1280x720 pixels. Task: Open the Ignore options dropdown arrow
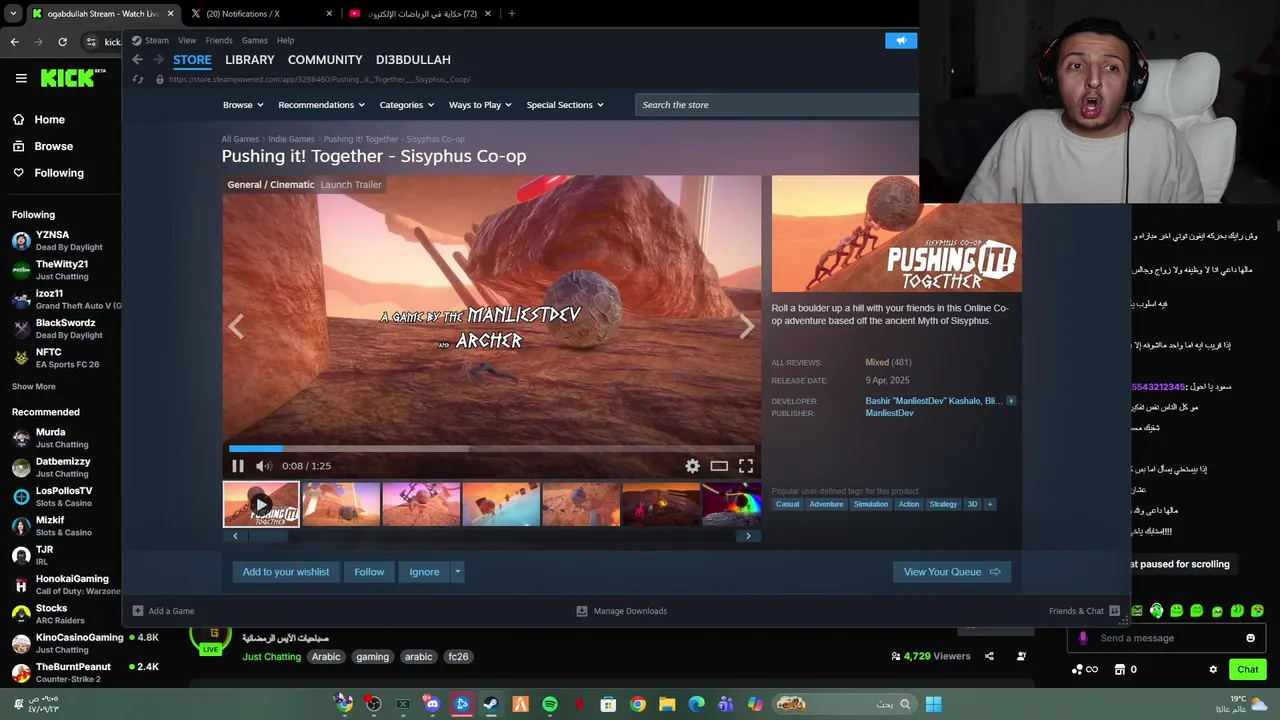(x=458, y=572)
